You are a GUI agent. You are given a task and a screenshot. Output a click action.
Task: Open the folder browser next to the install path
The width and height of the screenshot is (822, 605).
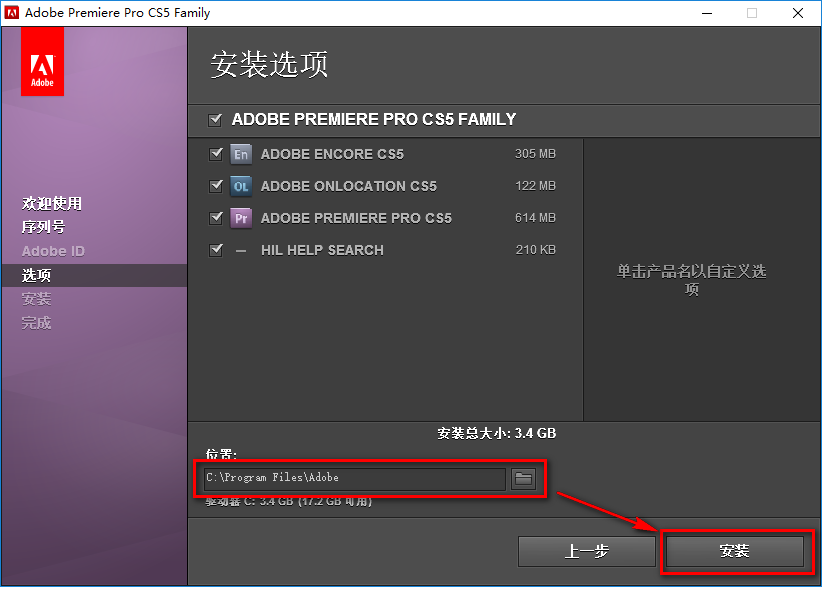tap(522, 478)
